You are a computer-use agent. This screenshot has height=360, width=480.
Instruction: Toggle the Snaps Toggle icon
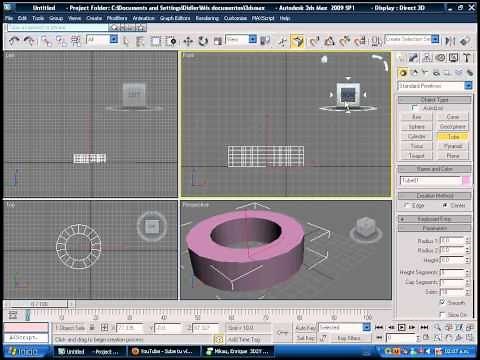[314, 41]
